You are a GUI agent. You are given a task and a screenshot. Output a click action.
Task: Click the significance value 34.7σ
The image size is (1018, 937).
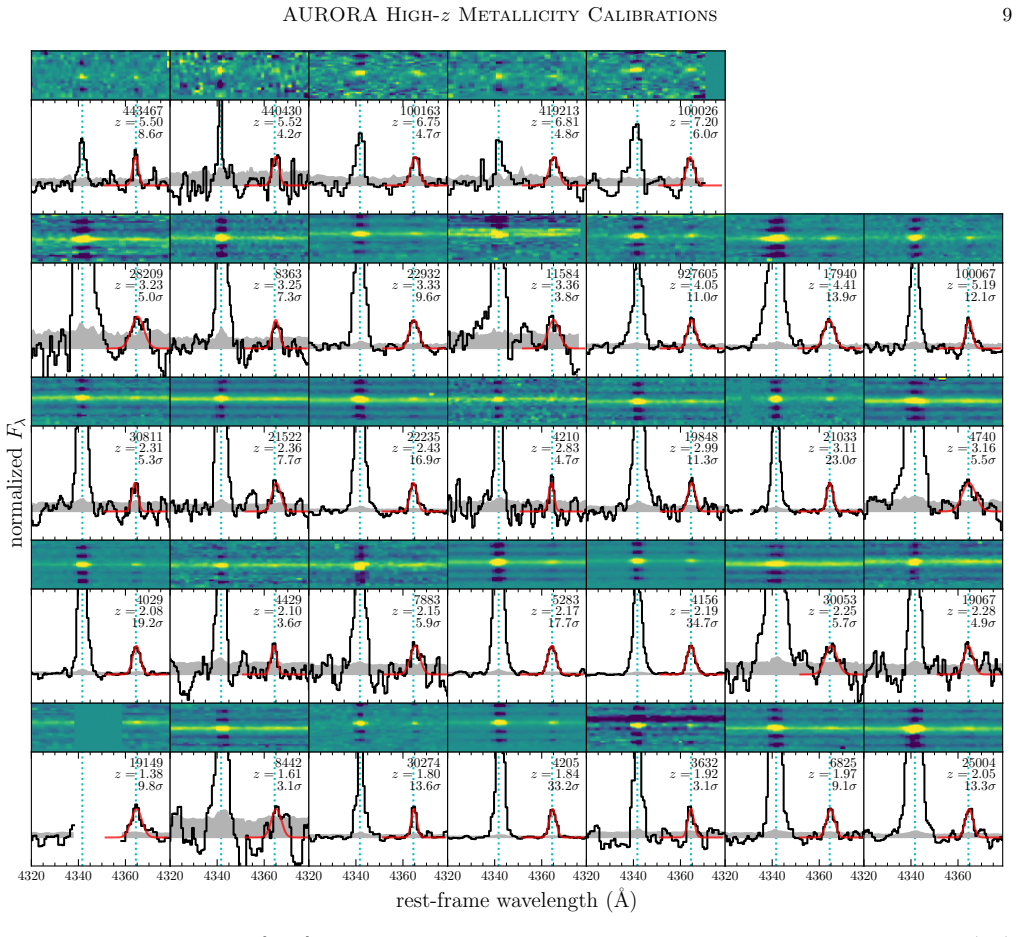702,623
